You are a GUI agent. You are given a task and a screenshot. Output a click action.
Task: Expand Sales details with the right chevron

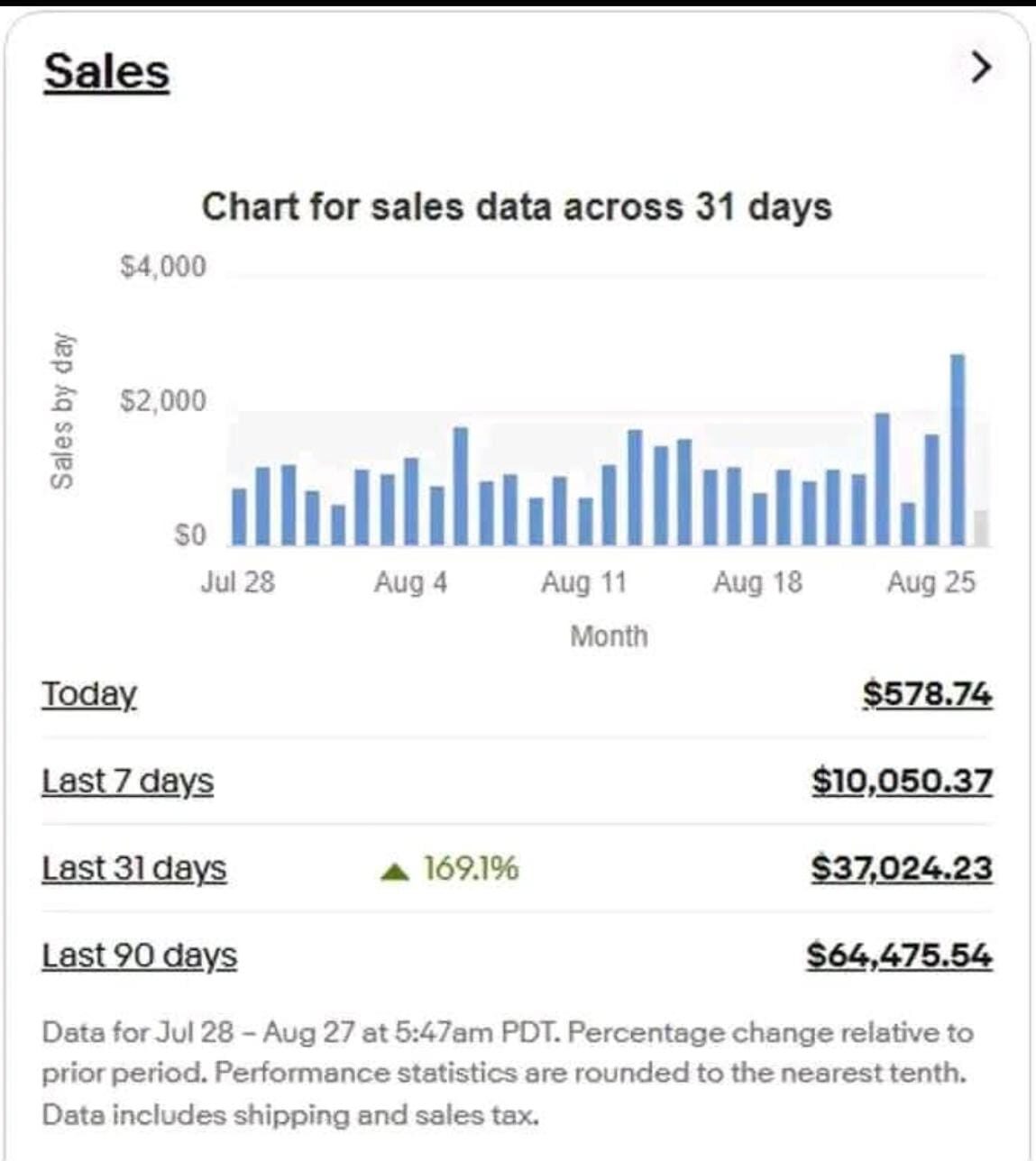[980, 68]
